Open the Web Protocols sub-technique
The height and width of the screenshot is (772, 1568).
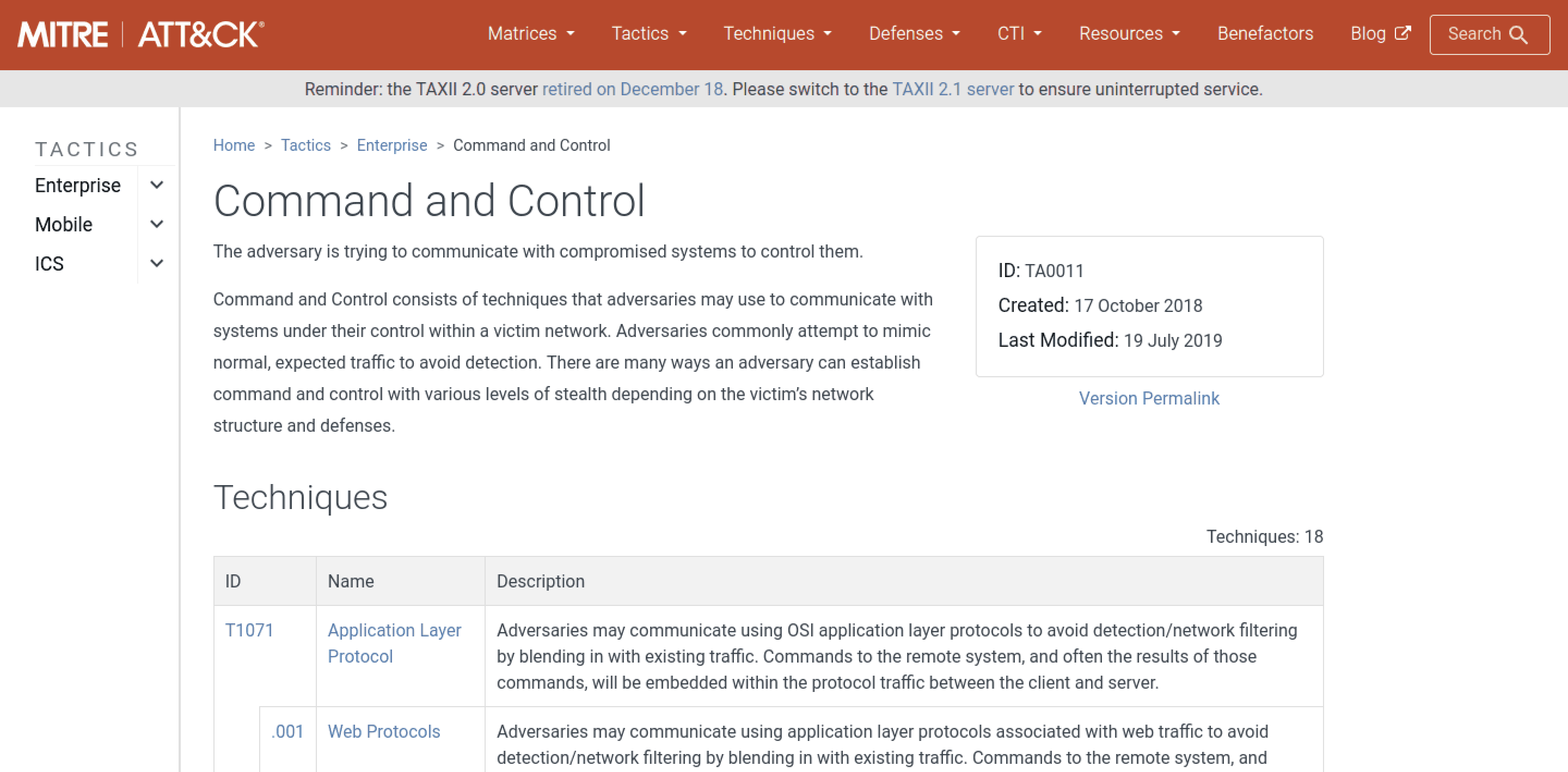(x=383, y=731)
